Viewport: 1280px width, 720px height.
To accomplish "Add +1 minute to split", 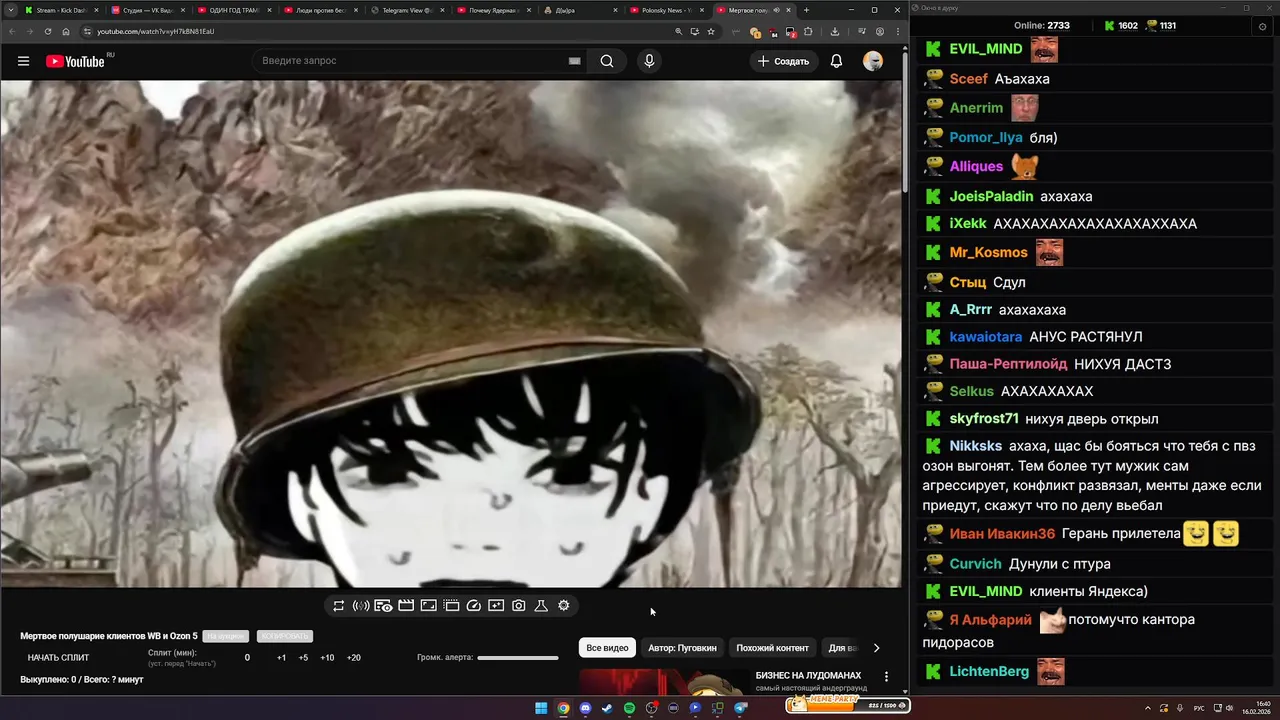I will [x=282, y=658].
